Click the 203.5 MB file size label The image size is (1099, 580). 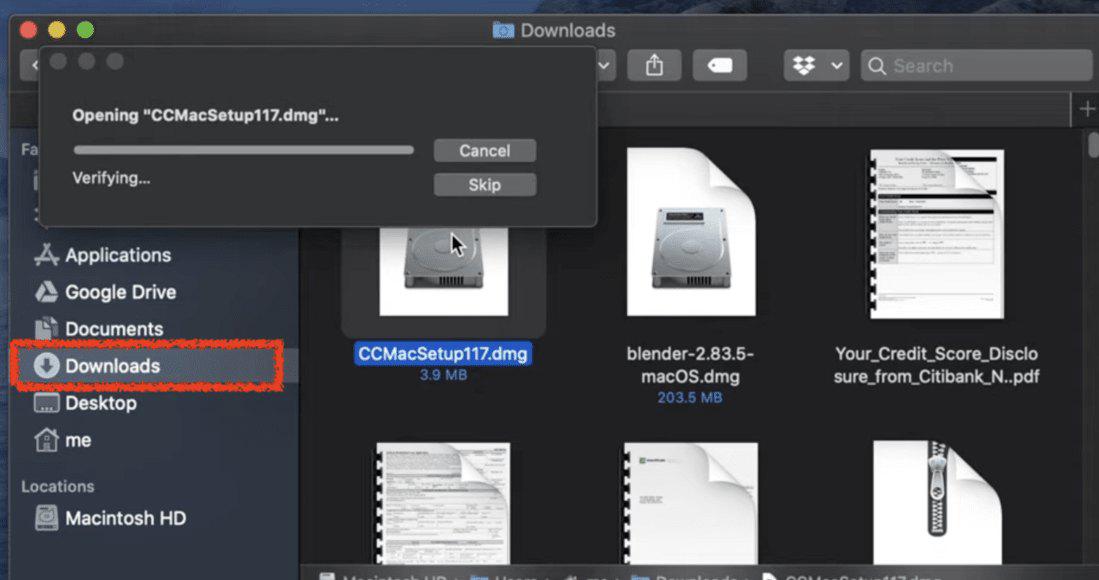(690, 398)
